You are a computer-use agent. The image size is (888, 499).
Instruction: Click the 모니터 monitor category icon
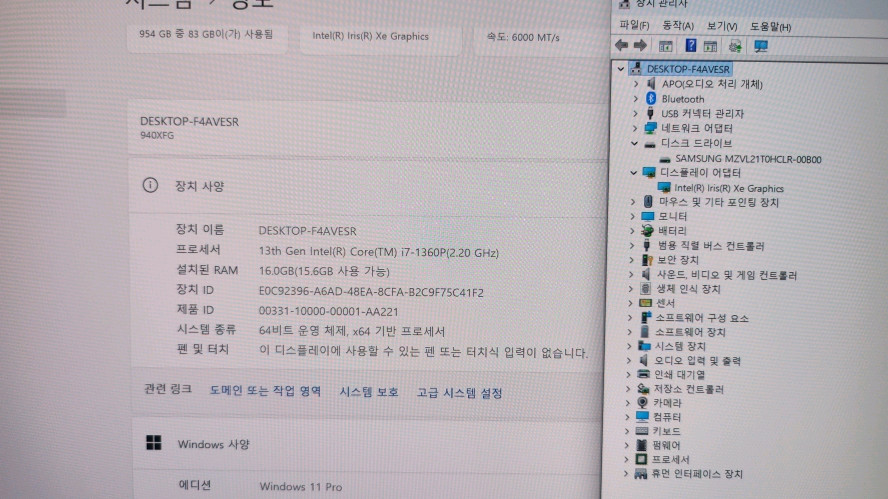pos(647,216)
